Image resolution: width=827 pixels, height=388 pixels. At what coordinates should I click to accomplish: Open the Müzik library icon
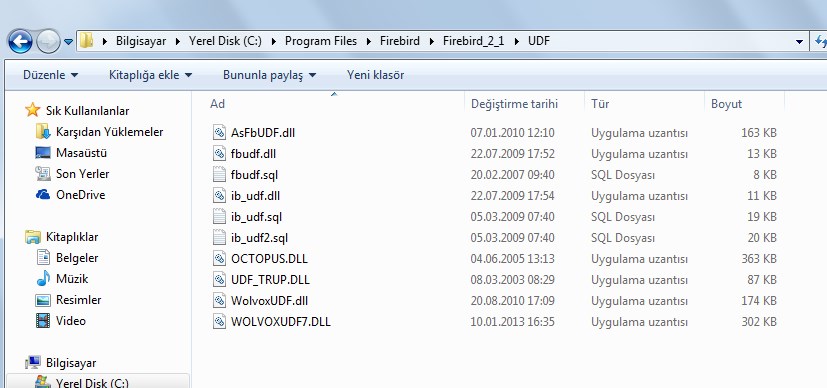click(x=43, y=278)
